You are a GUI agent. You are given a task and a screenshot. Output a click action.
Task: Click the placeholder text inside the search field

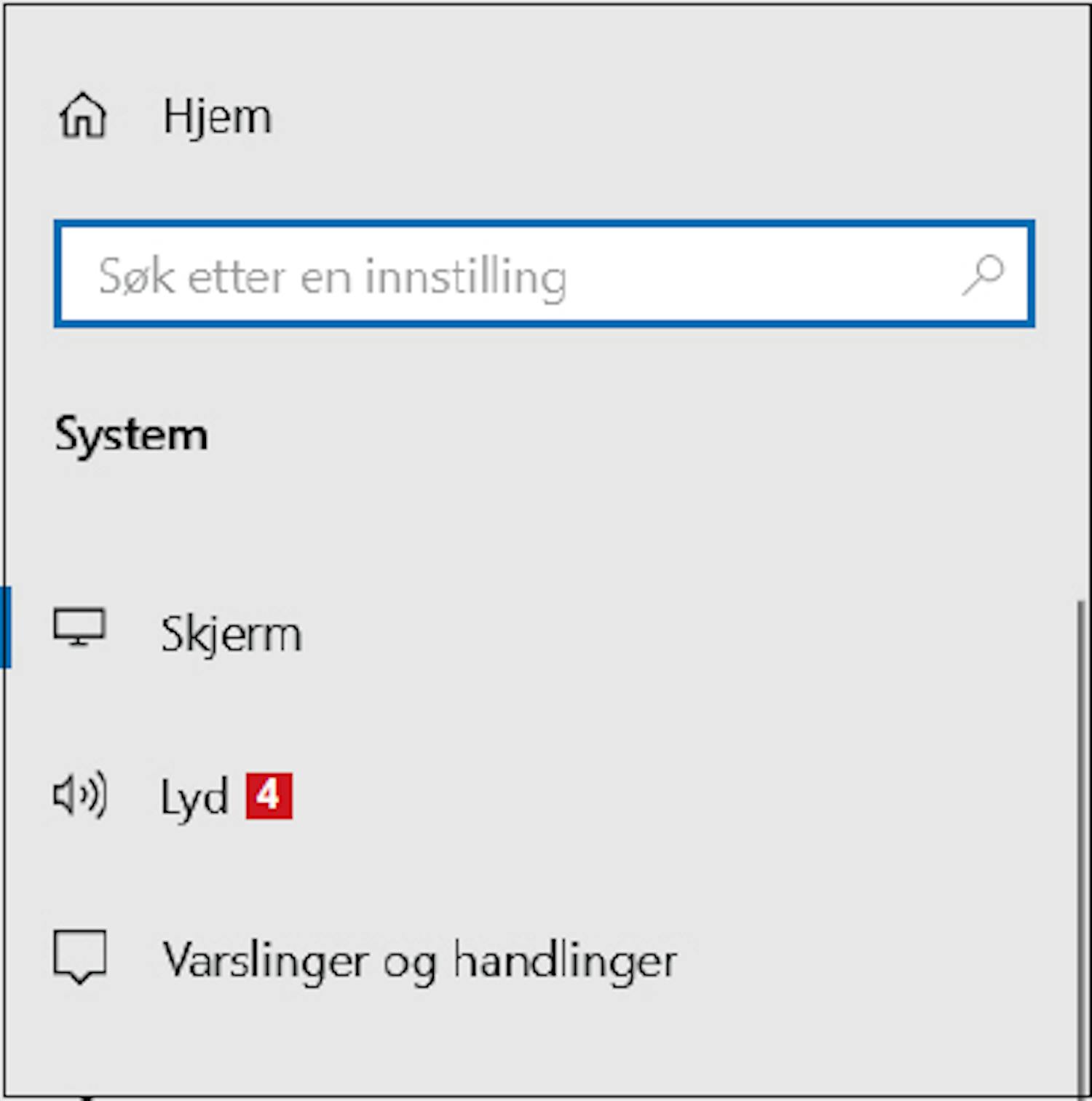click(x=333, y=277)
